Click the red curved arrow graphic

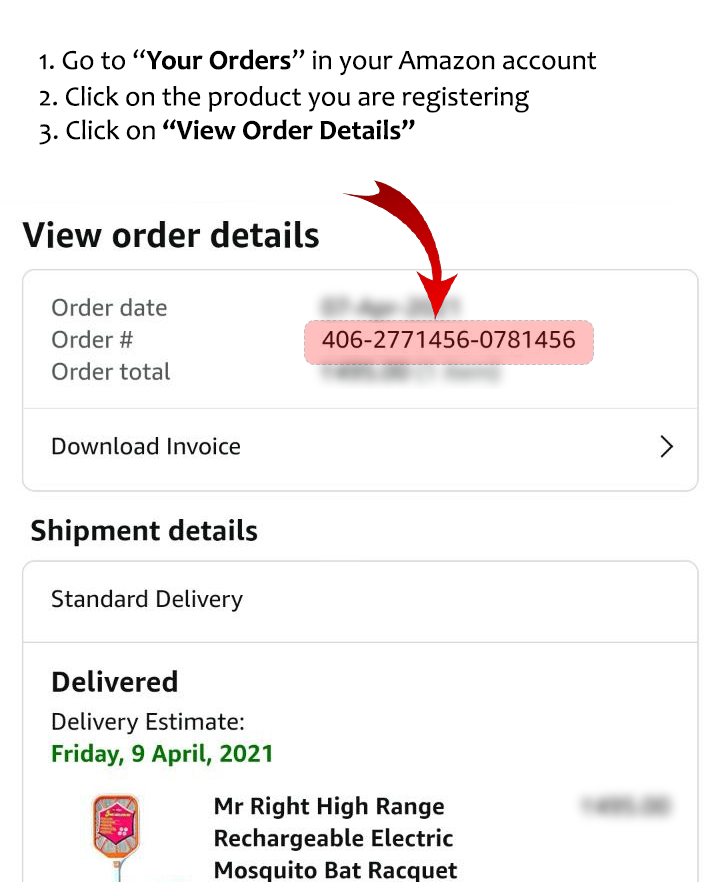tap(407, 248)
